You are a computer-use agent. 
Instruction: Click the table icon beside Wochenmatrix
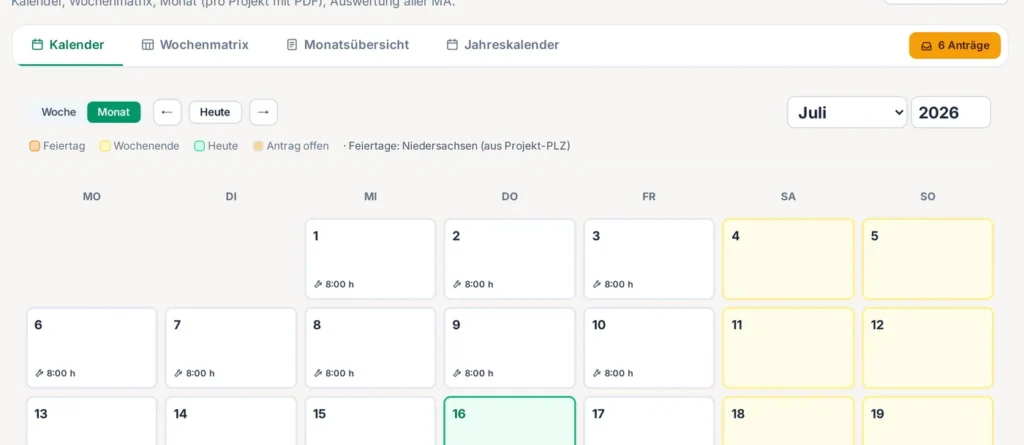click(148, 45)
